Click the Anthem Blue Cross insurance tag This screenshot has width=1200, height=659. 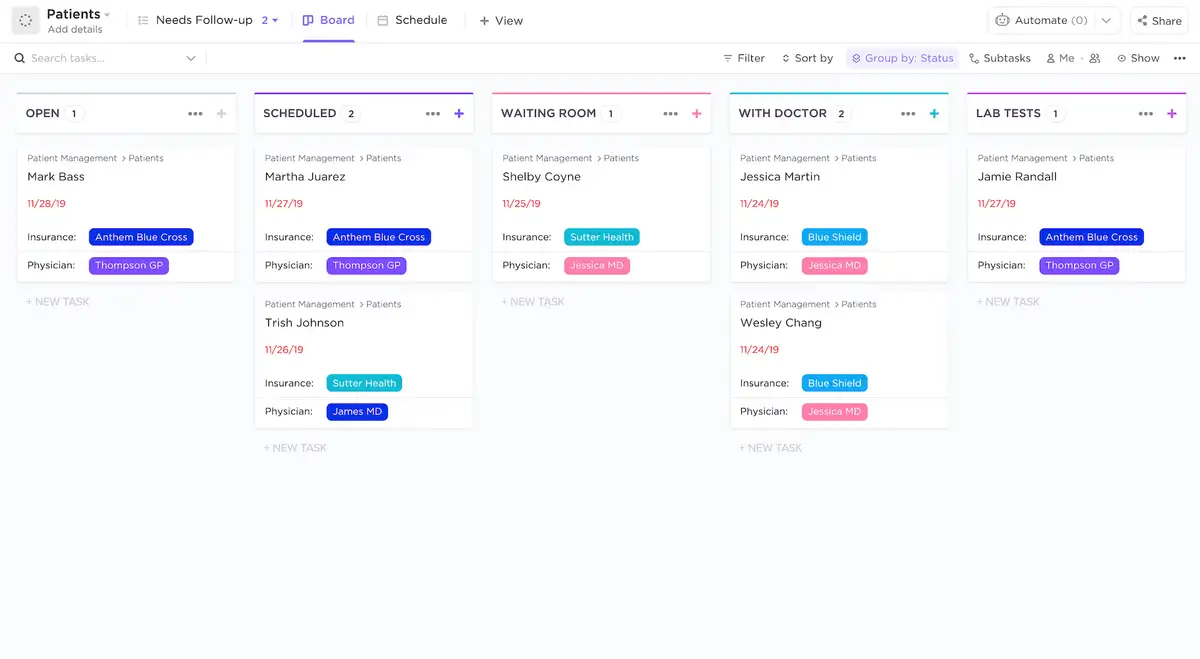pyautogui.click(x=141, y=237)
